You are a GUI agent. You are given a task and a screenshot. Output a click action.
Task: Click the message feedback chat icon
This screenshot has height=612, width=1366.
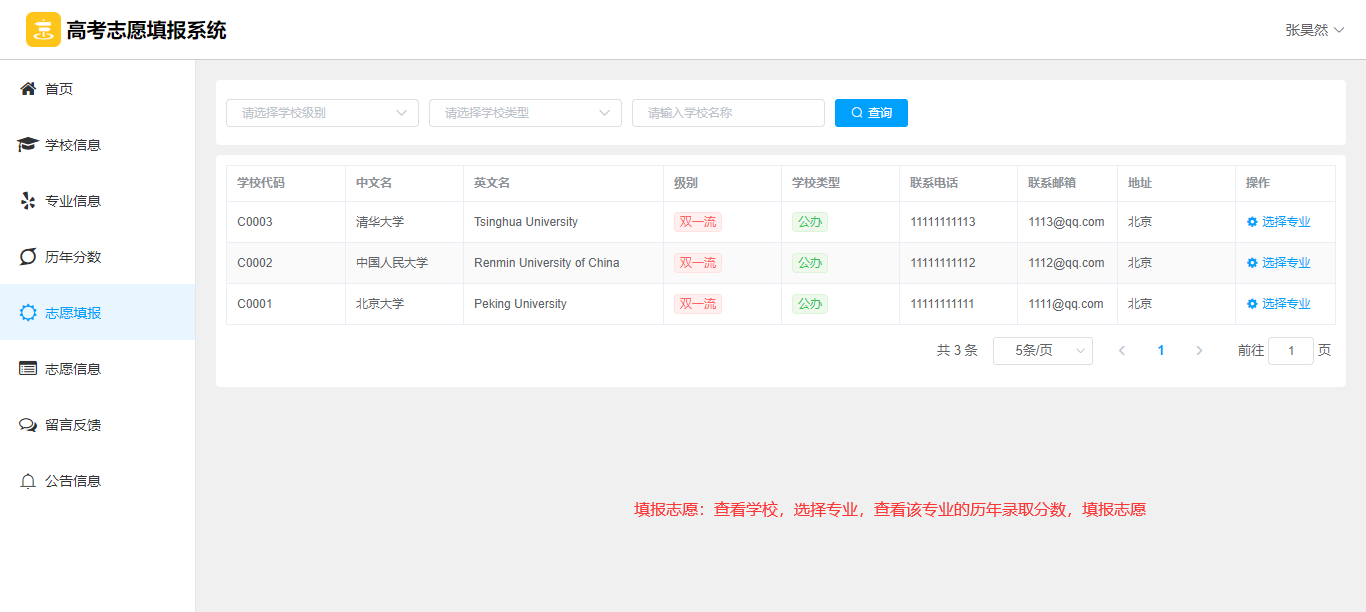tap(28, 425)
